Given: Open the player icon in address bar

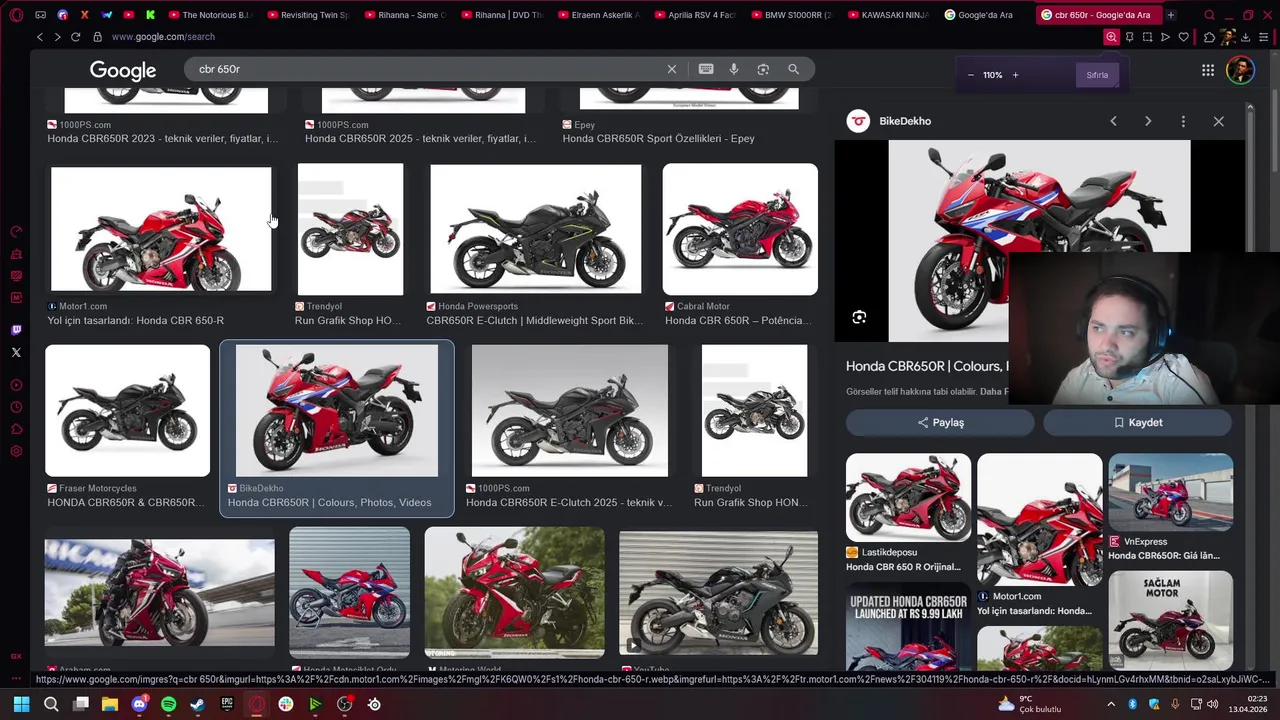Looking at the screenshot, I should [x=1165, y=37].
